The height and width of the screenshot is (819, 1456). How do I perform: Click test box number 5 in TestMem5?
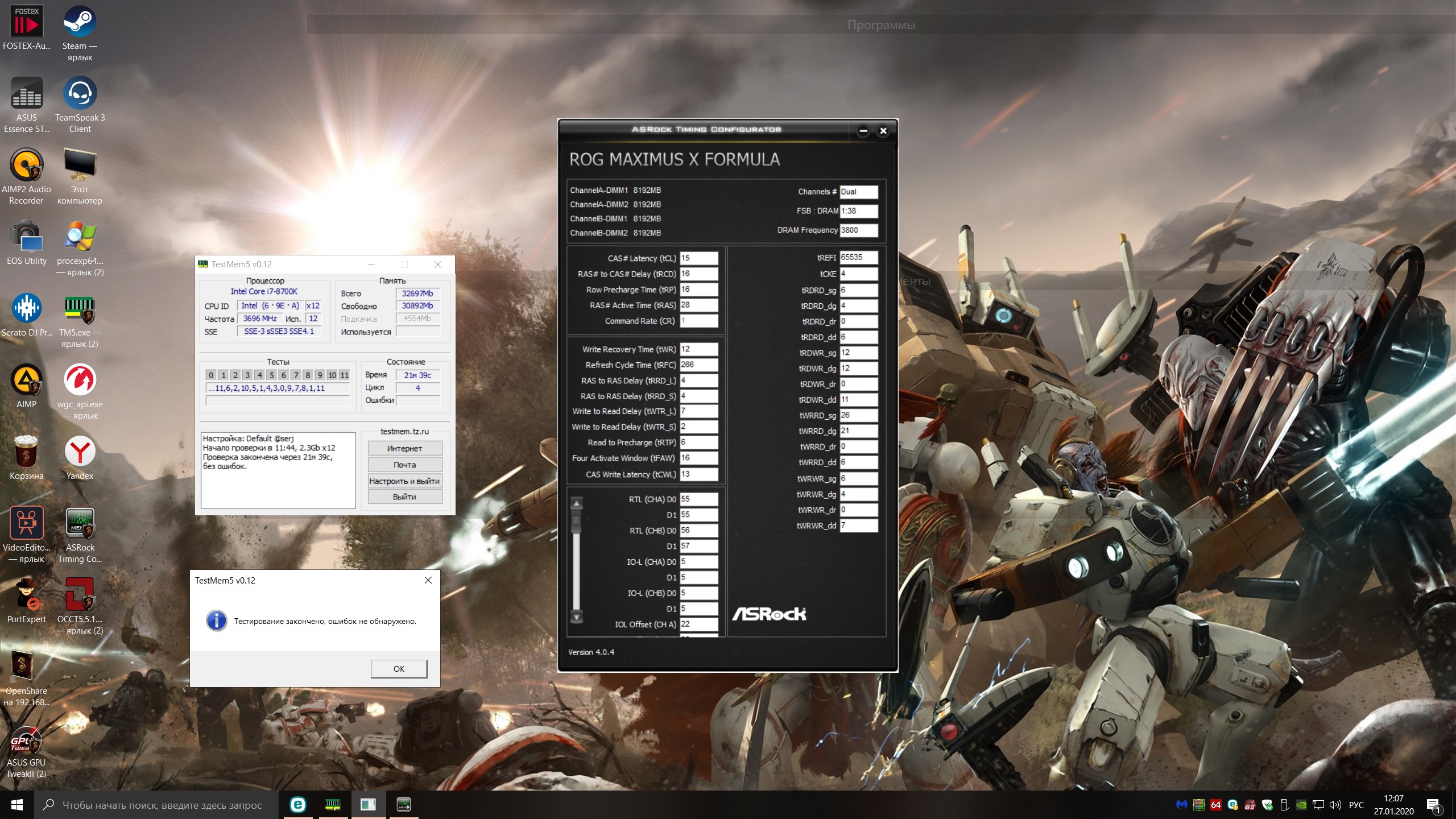[272, 375]
